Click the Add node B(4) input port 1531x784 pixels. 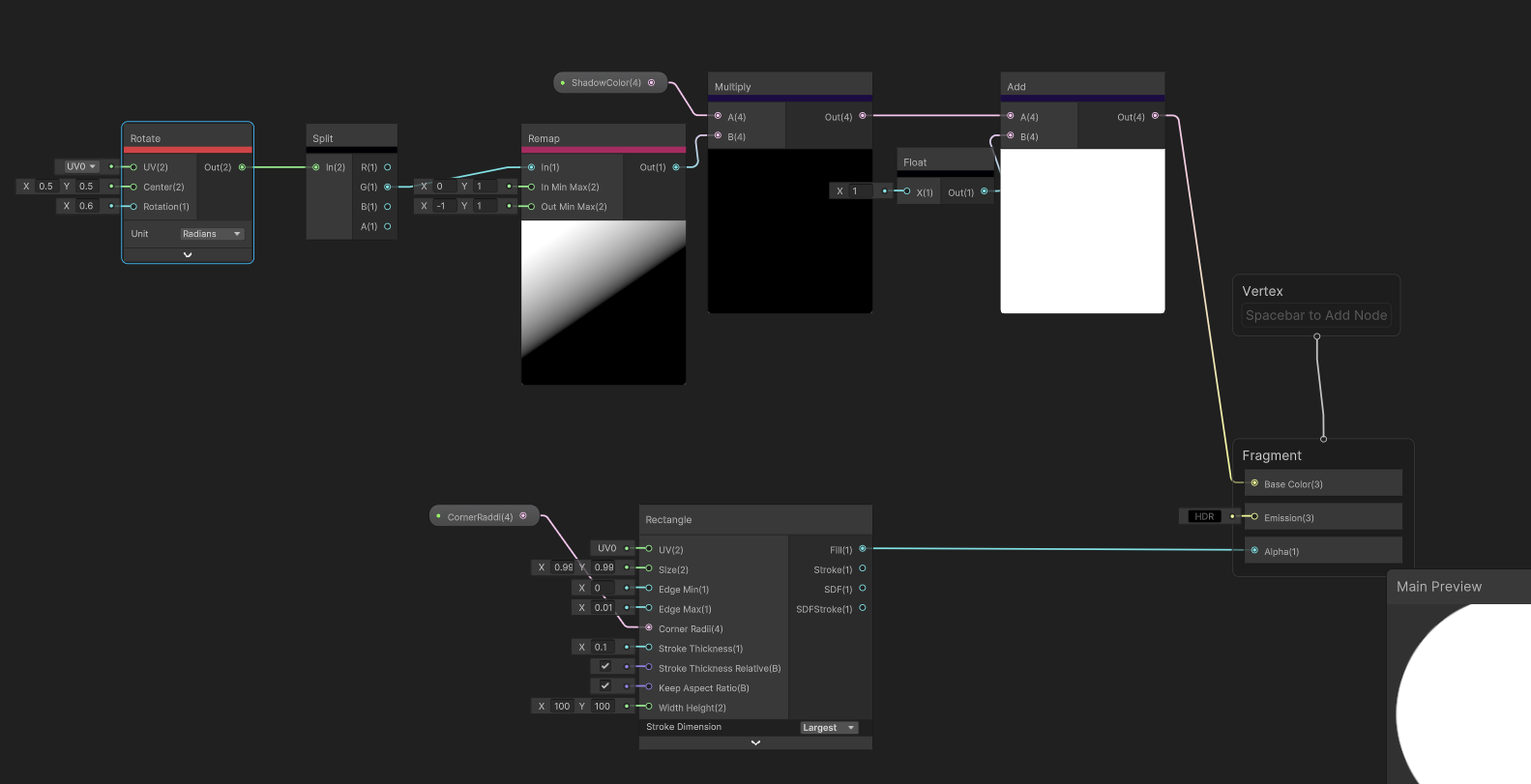1011,135
